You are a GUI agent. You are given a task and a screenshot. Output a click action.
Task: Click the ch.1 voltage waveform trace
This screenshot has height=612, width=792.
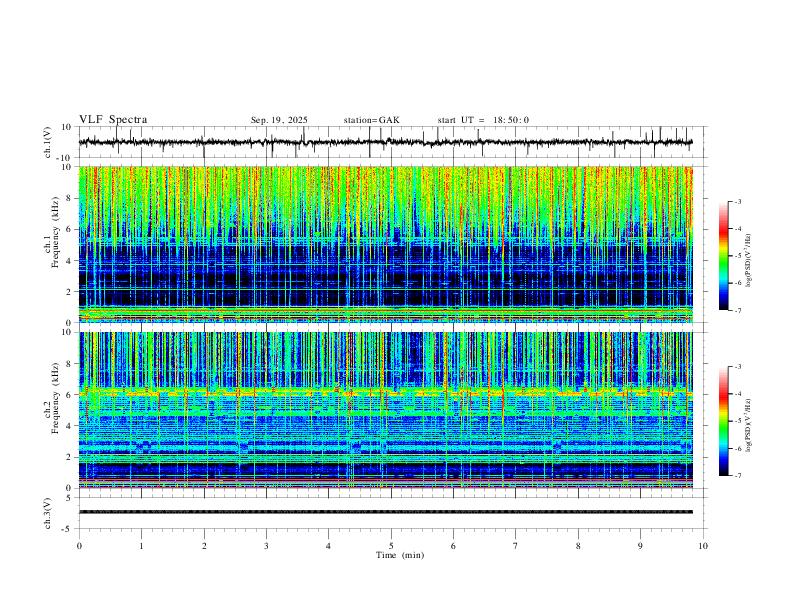pos(386,142)
